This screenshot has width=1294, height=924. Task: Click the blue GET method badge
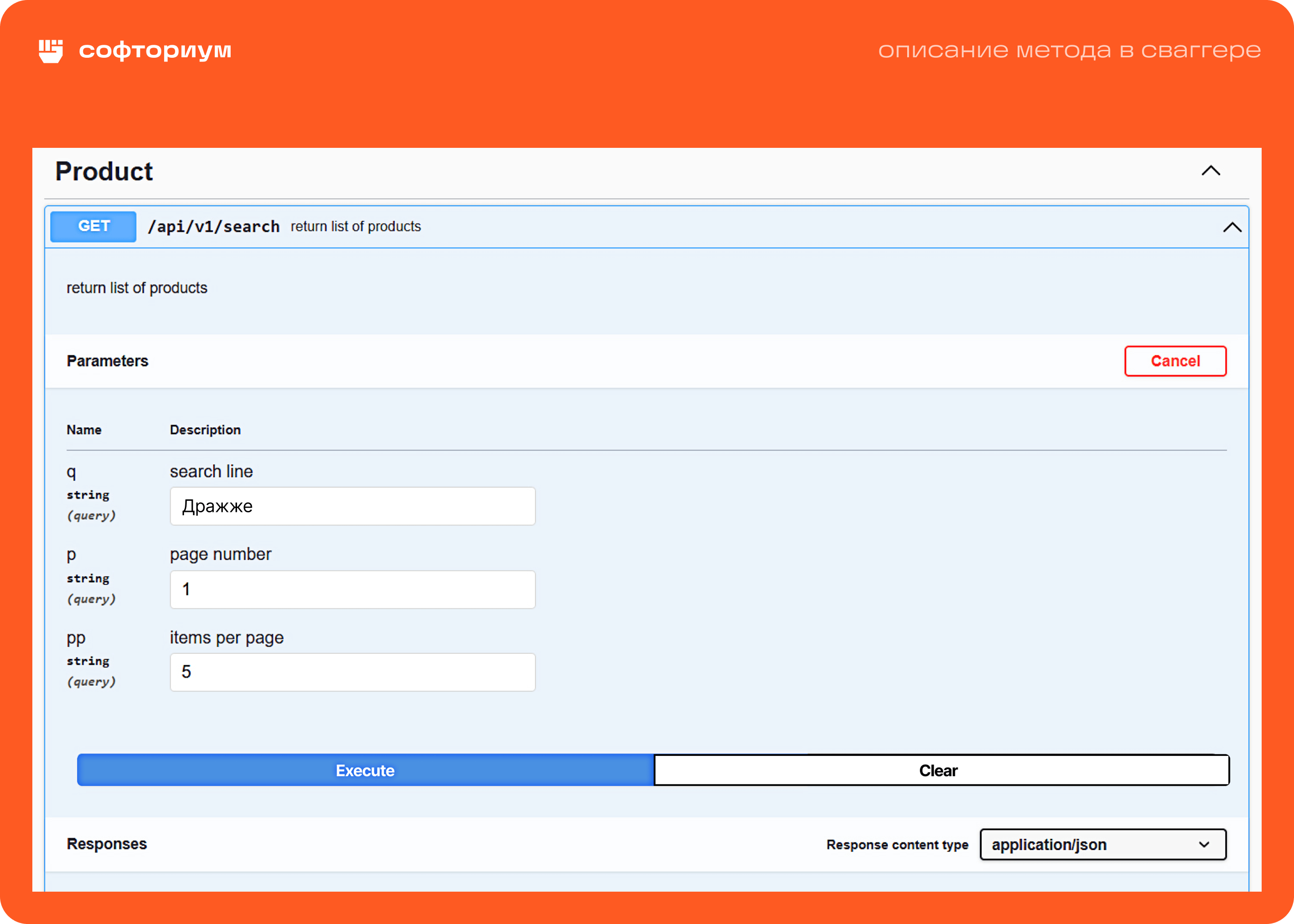93,226
